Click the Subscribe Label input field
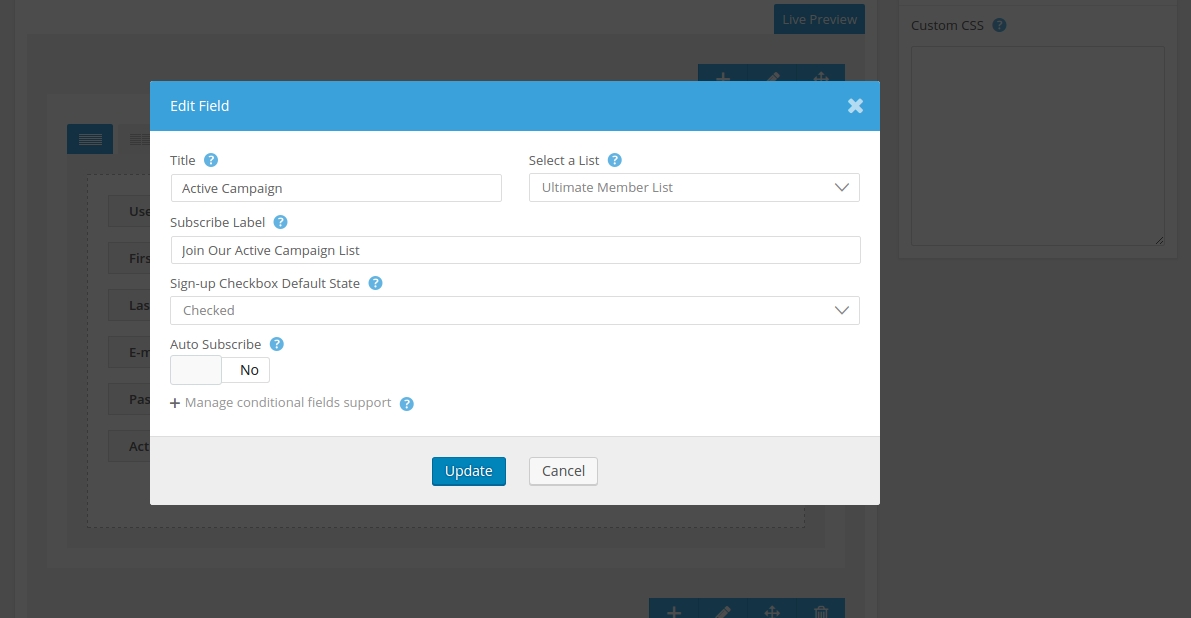Image resolution: width=1191 pixels, height=618 pixels. click(516, 250)
